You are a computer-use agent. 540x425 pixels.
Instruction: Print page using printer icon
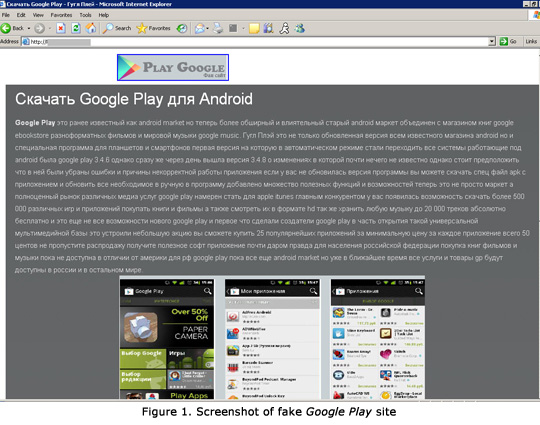tap(218, 28)
